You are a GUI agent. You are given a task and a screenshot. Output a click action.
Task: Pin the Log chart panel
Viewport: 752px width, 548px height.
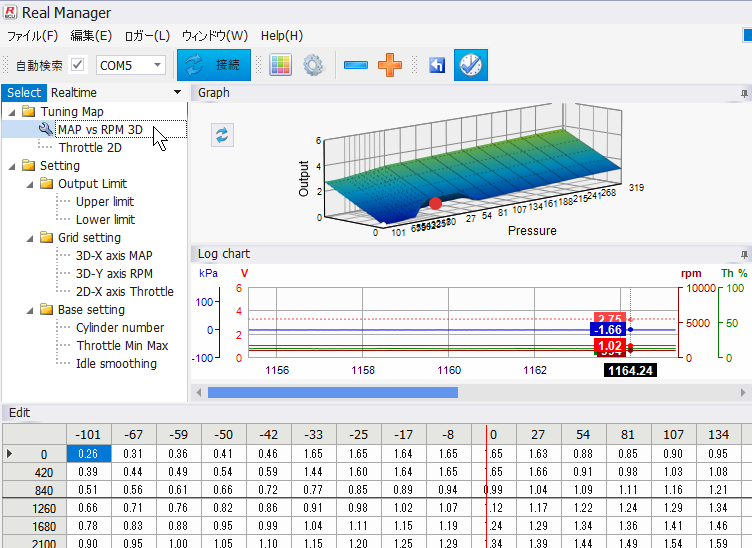click(x=744, y=255)
